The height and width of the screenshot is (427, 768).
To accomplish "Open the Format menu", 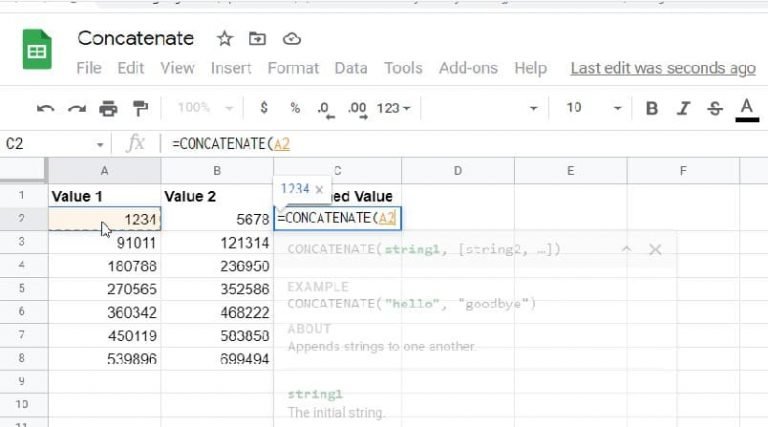I will pos(293,68).
